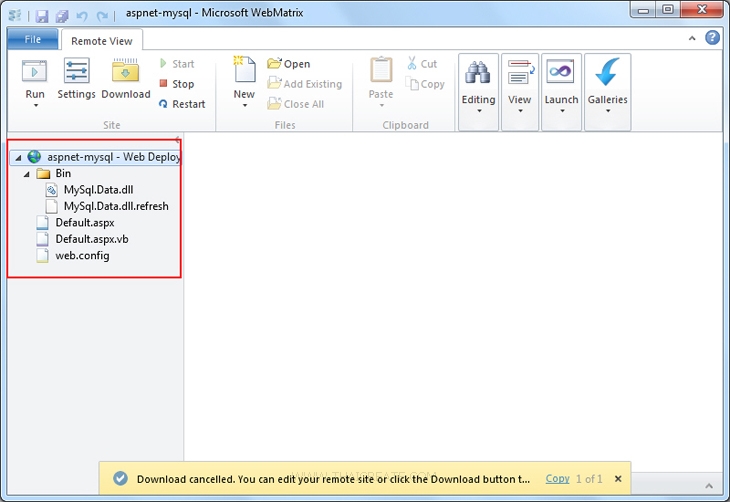This screenshot has height=502, width=730.
Task: Expand the Launch dropdown arrow
Action: pyautogui.click(x=562, y=111)
